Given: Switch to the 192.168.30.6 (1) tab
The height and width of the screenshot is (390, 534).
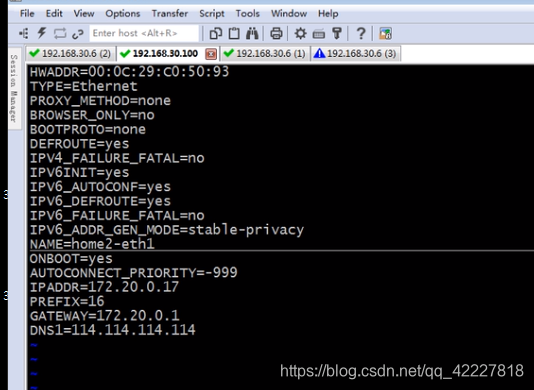Looking at the screenshot, I should (265, 53).
